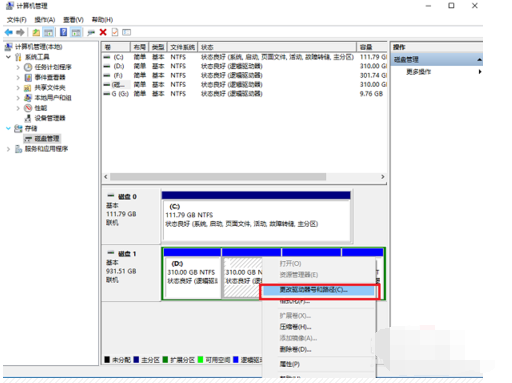Open the 操作(A) menu
This screenshot has height=383, width=512.
point(45,20)
